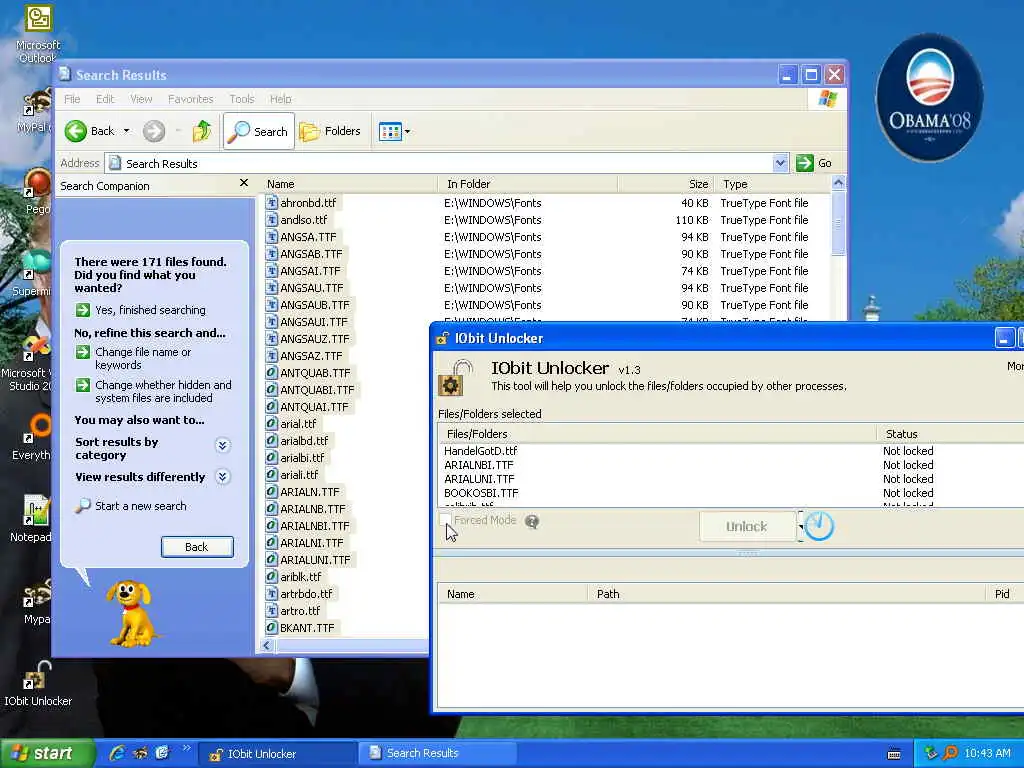This screenshot has height=768, width=1024.
Task: Expand 'View results differently' chevron
Action: [x=222, y=477]
